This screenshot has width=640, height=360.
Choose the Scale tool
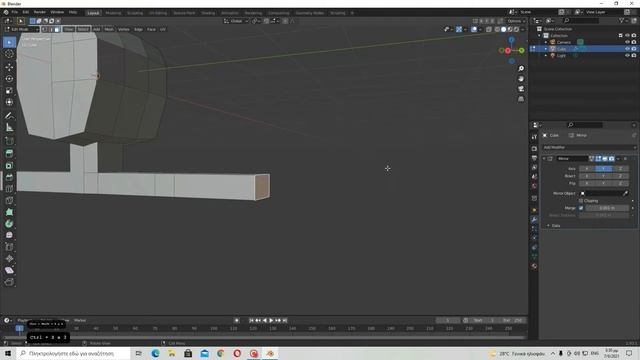[9, 91]
